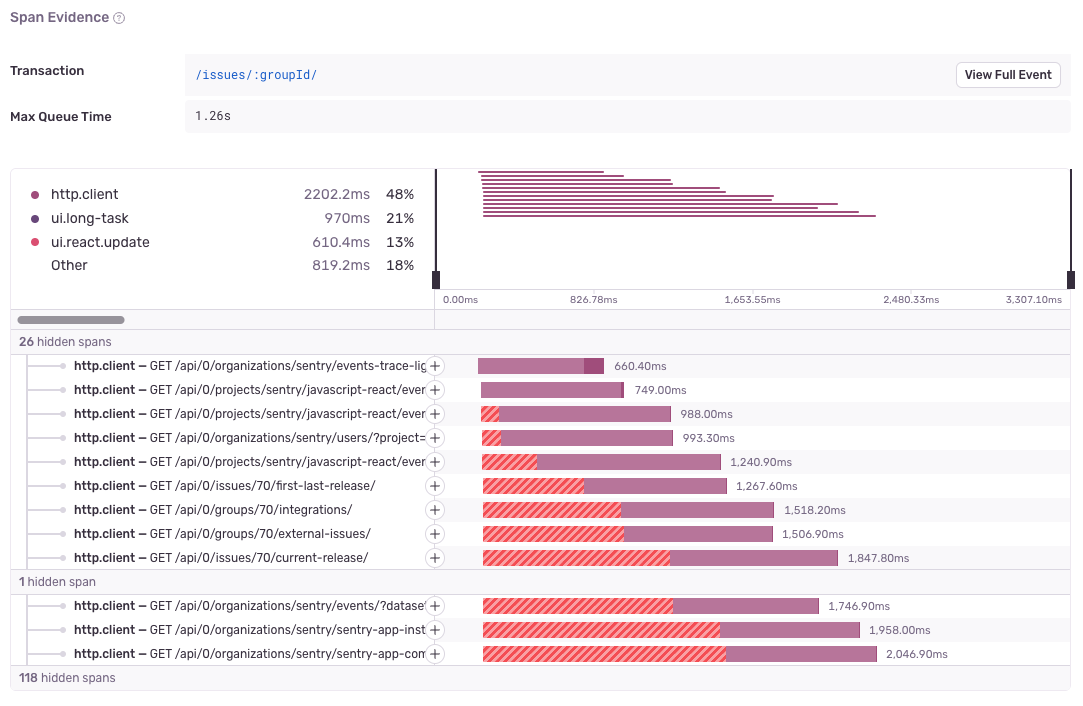The width and height of the screenshot is (1083, 706).
Task: Toggle the ui.long-task series in the legend
Action: pyautogui.click(x=88, y=218)
